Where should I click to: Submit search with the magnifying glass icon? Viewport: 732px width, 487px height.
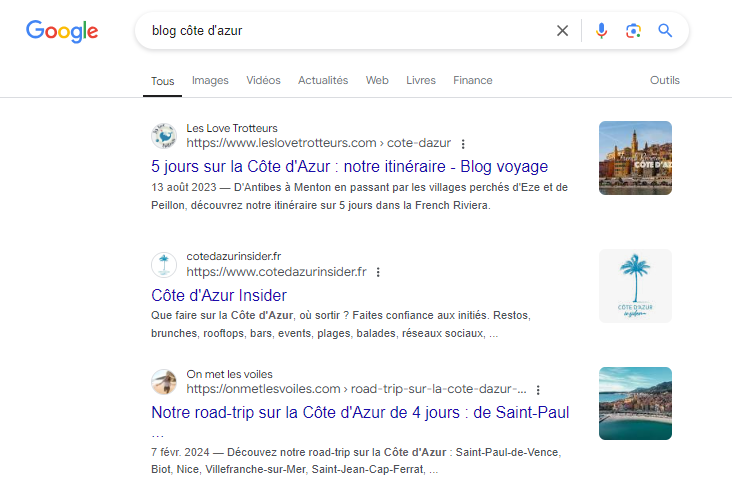coord(665,31)
